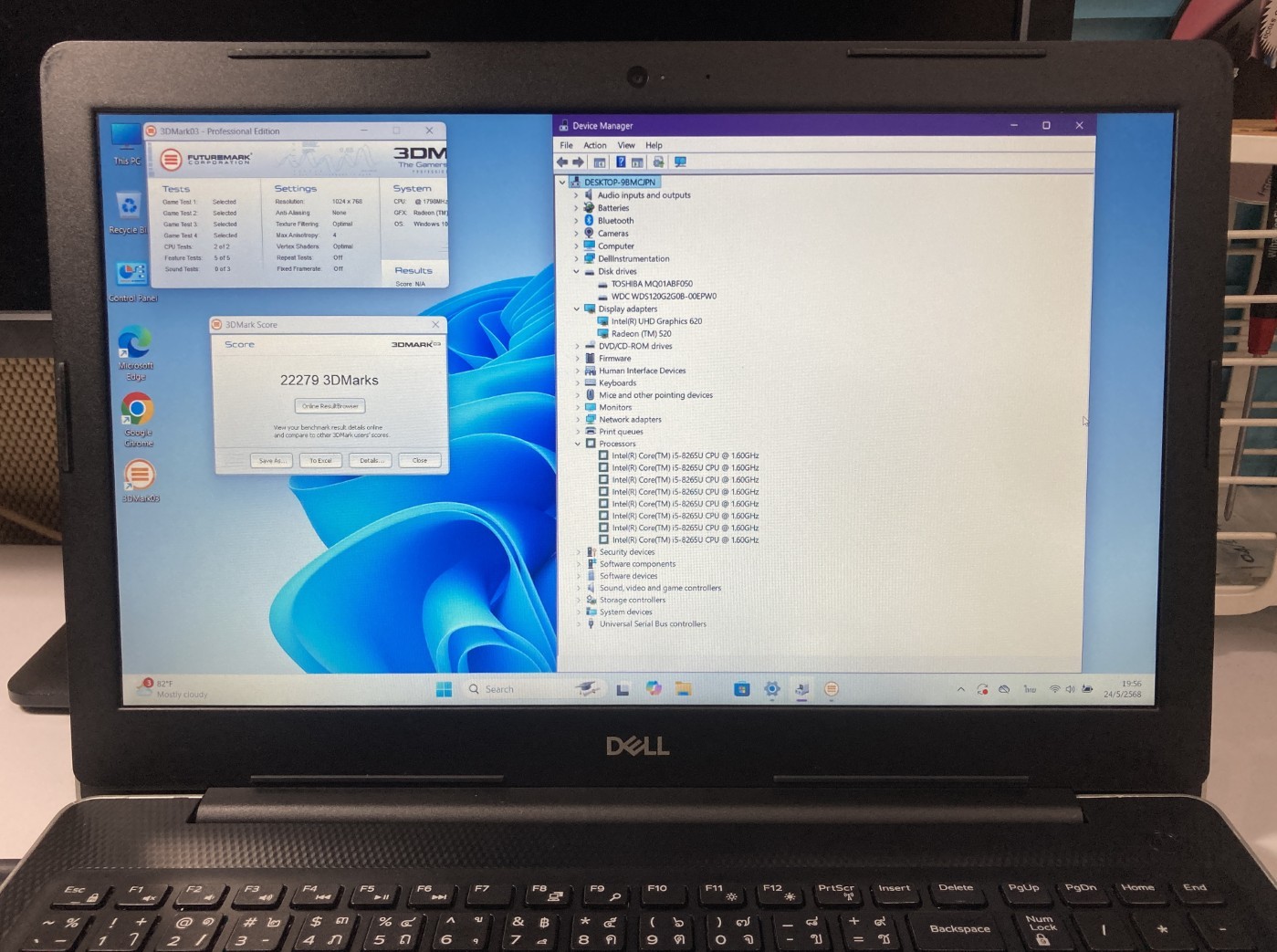Image resolution: width=1277 pixels, height=952 pixels.
Task: Click Online ResultBrowser in 3DMark Score
Action: tap(330, 406)
